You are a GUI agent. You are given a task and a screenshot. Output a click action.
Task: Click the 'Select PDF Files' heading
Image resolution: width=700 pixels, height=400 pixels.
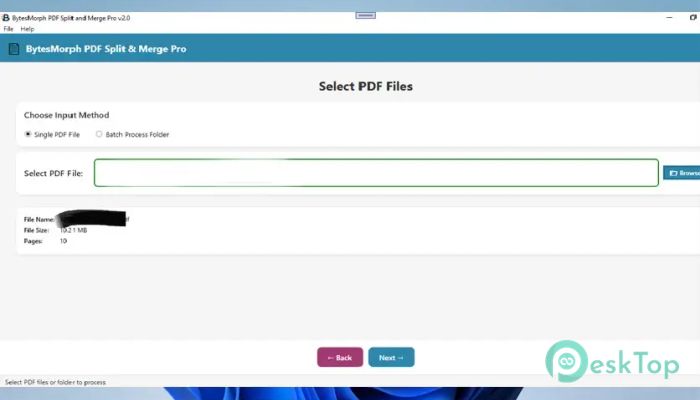pyautogui.click(x=366, y=86)
